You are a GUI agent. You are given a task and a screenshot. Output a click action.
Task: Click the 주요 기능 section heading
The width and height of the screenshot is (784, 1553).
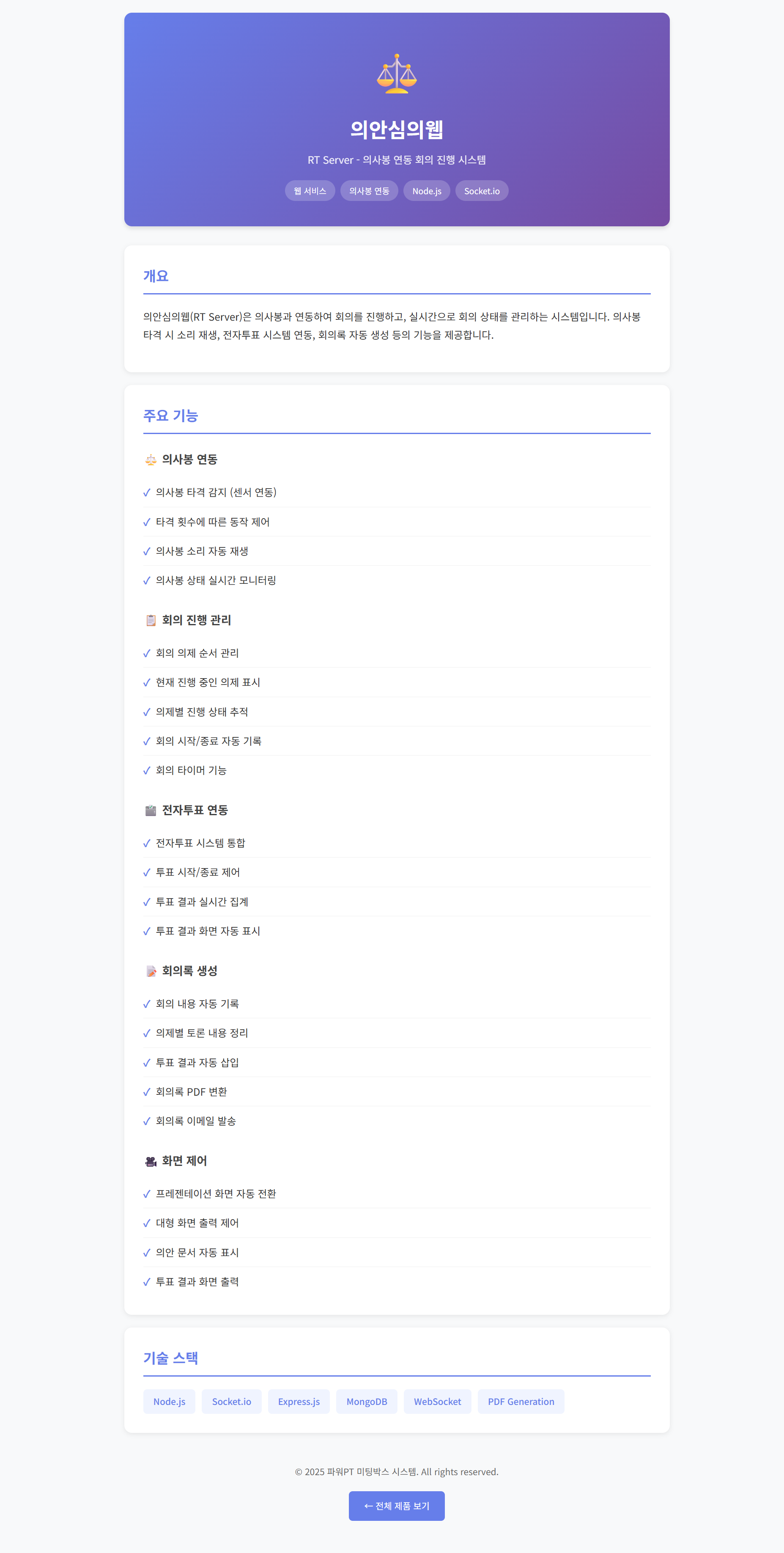[170, 416]
